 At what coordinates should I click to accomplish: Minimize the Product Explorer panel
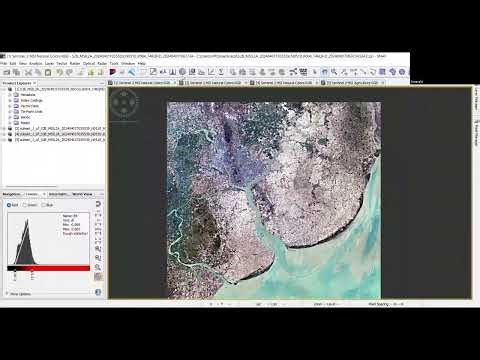(x=102, y=83)
